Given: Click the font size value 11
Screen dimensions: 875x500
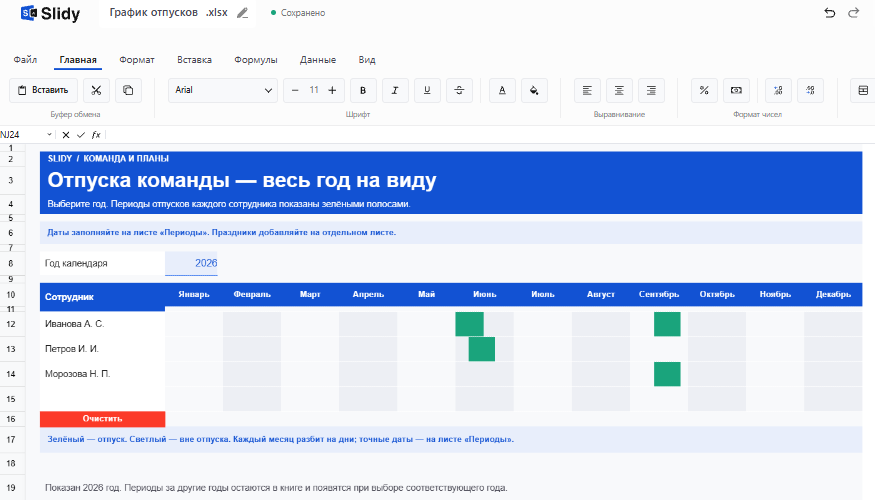Looking at the screenshot, I should pyautogui.click(x=314, y=90).
